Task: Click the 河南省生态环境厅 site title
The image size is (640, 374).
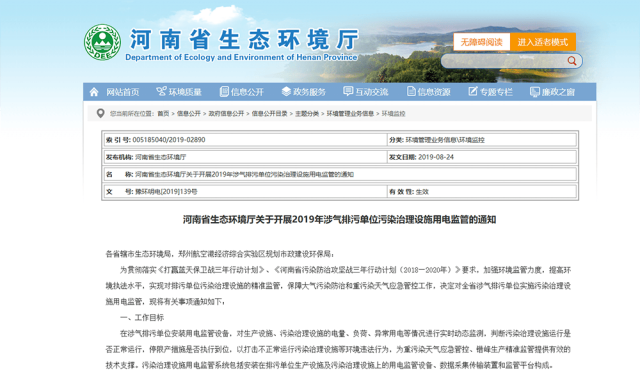Action: coord(244,39)
